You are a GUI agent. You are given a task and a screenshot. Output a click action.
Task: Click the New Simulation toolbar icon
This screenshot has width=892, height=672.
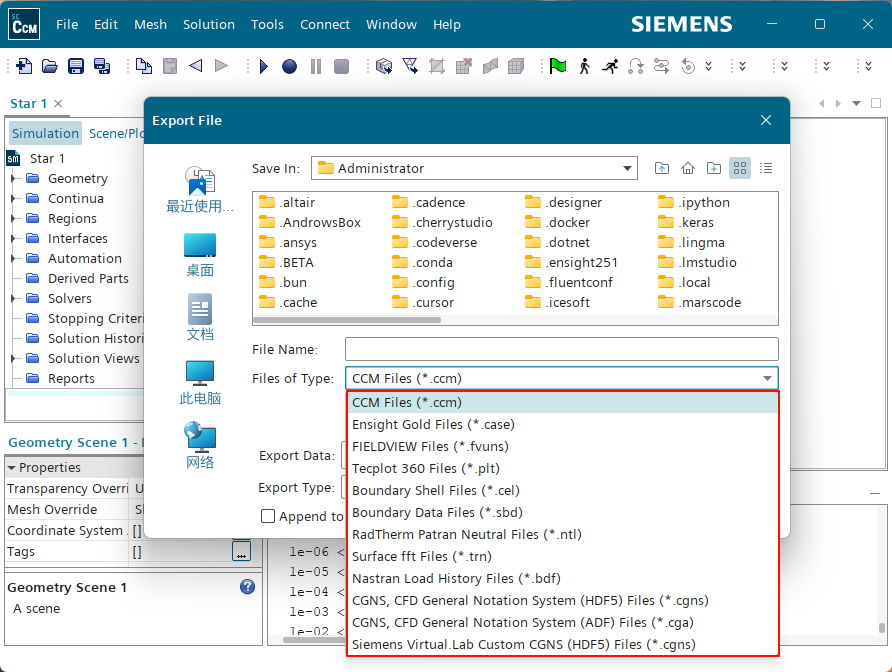(x=23, y=66)
